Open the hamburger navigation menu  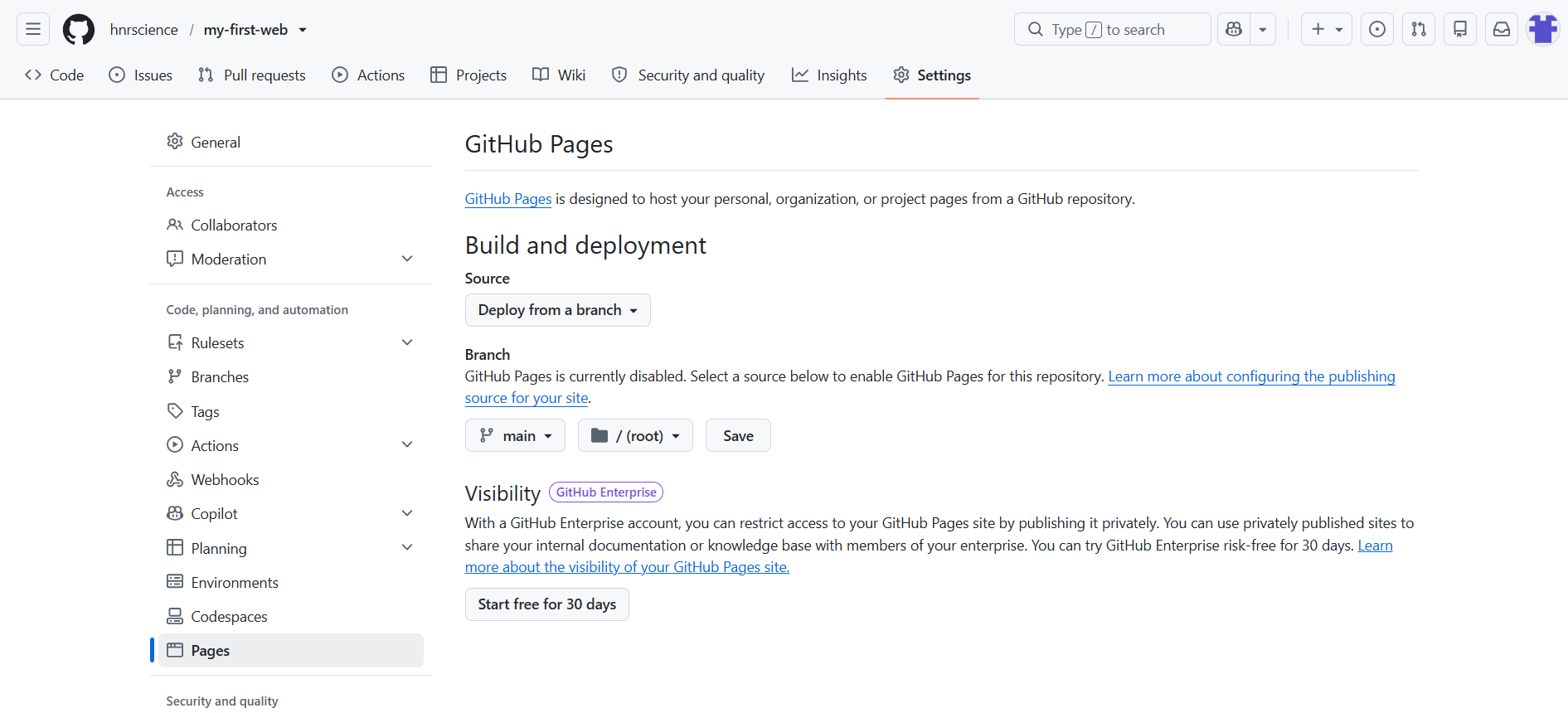[33, 29]
